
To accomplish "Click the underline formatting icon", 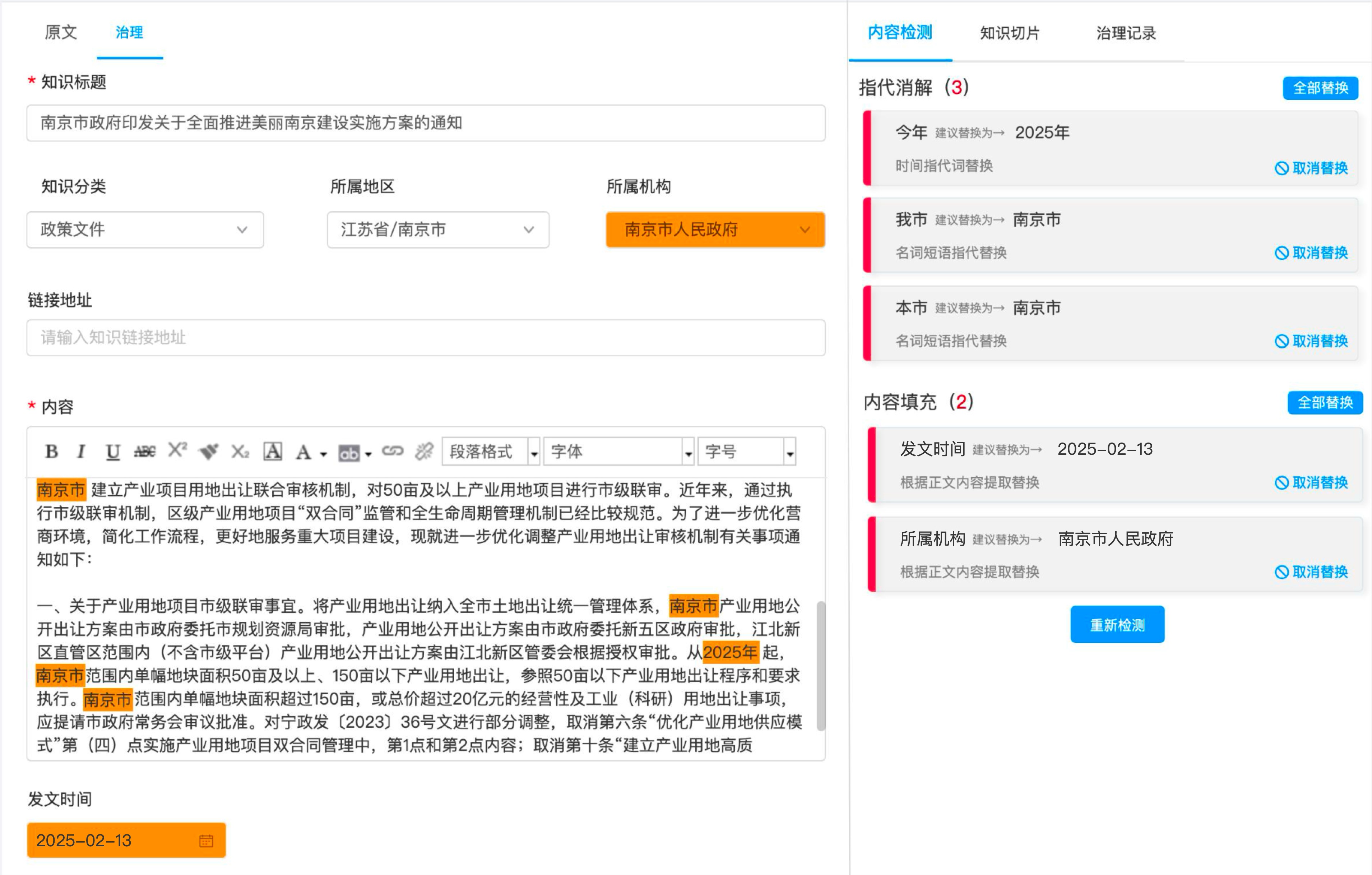I will (112, 452).
